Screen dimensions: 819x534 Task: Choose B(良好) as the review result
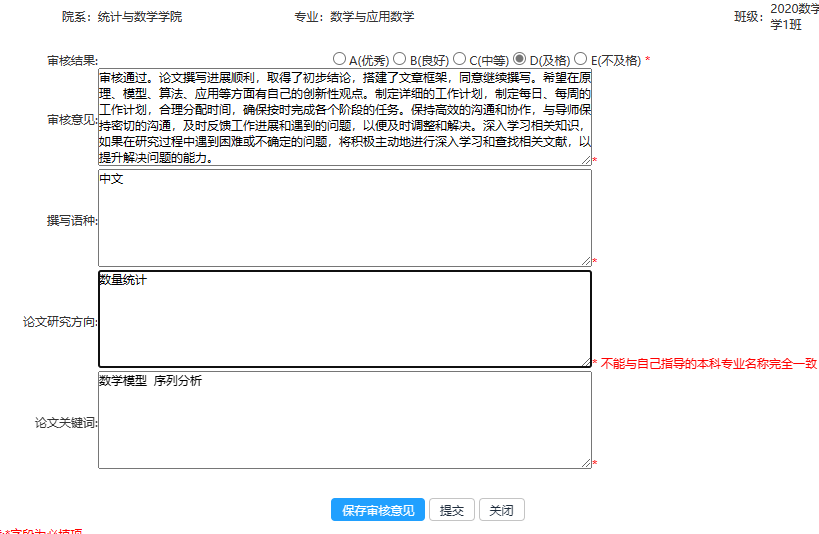[399, 59]
